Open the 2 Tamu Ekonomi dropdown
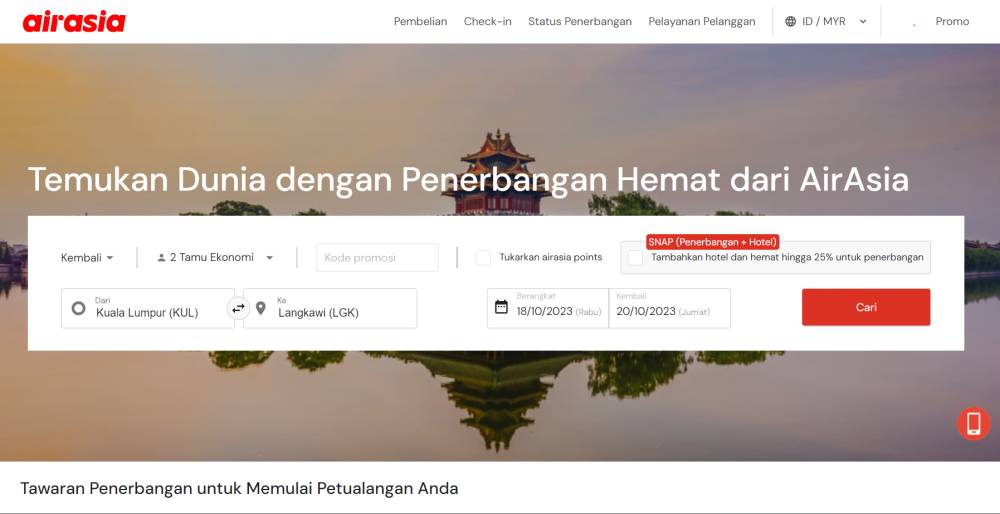 click(x=216, y=258)
